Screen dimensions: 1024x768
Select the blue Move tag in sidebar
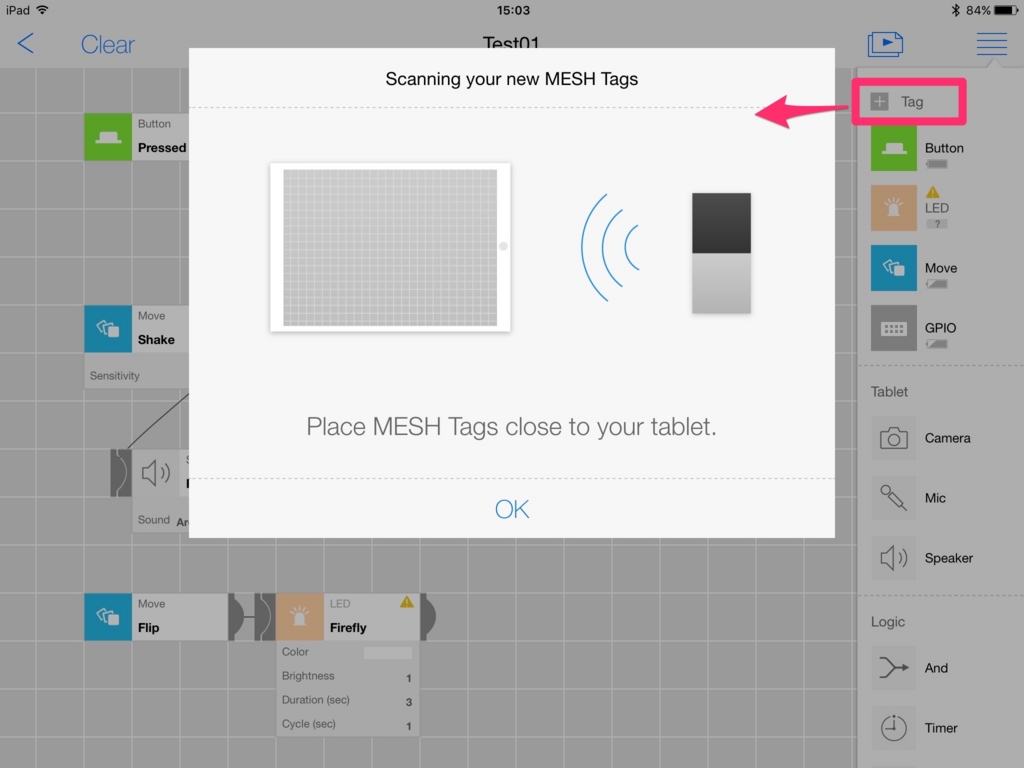coord(893,268)
